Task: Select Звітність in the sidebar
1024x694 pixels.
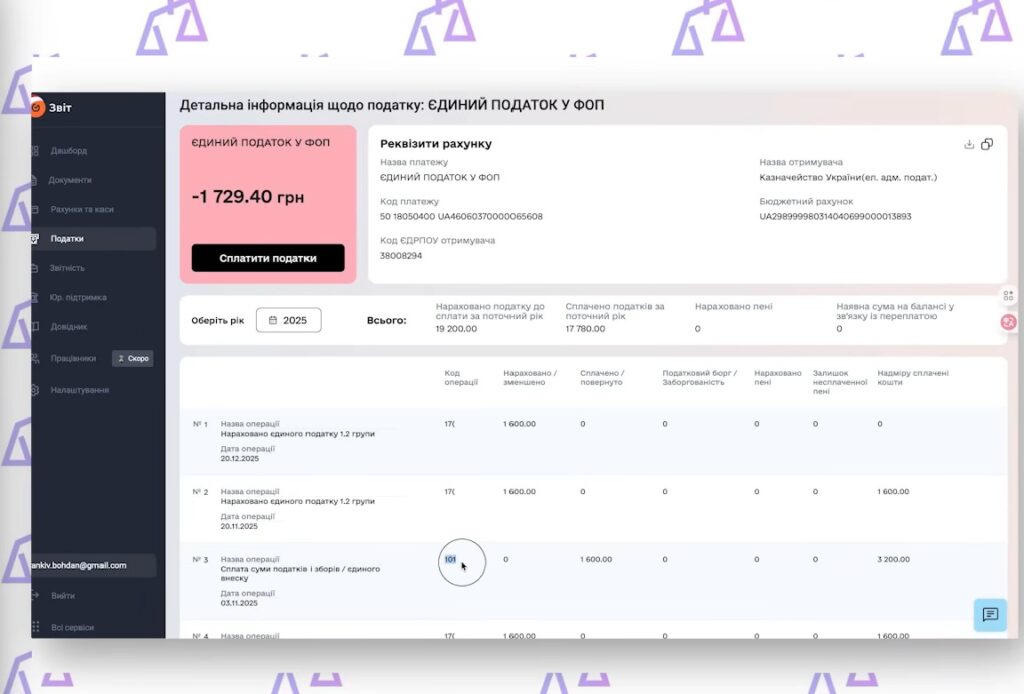Action: [x=68, y=268]
